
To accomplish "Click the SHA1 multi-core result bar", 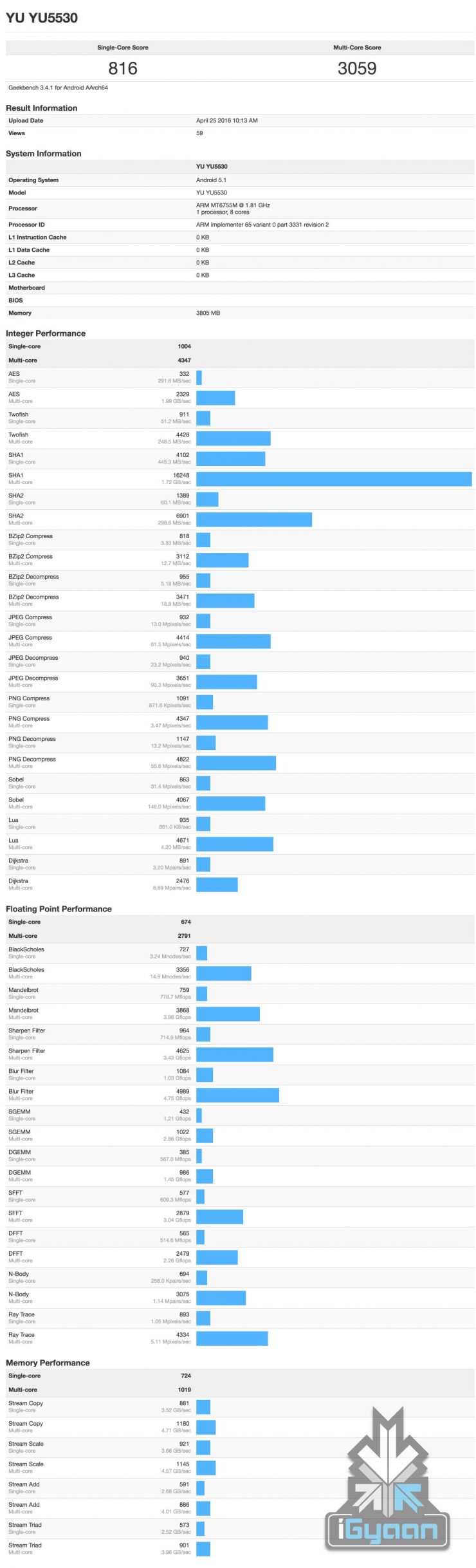I will 334,479.
